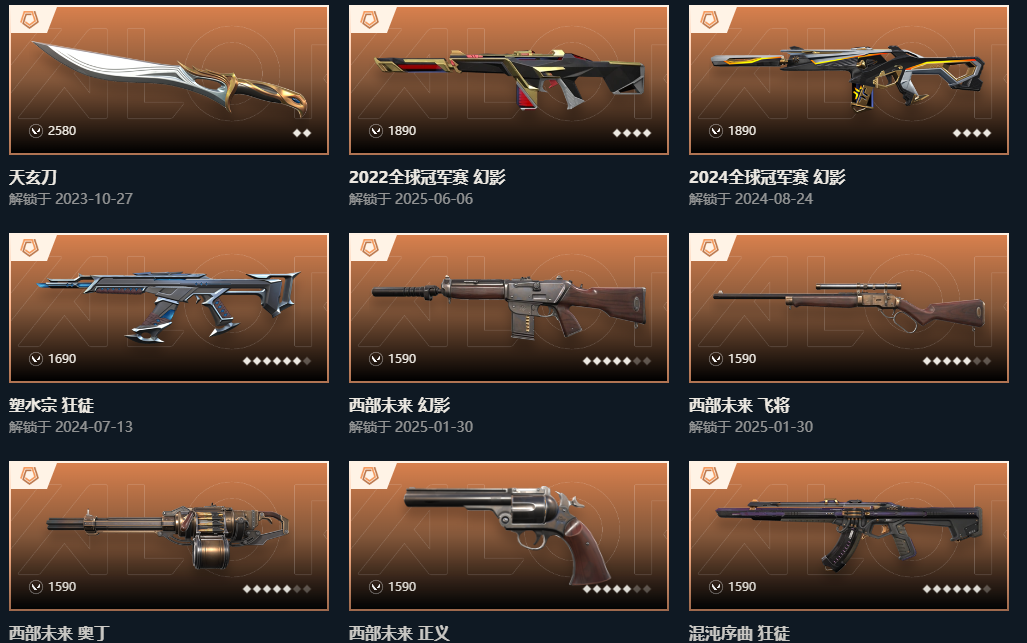Screen dimensions: 1027x643
Task: Click the VP currency icon on 西部未来 飞将
Action: pyautogui.click(x=715, y=359)
